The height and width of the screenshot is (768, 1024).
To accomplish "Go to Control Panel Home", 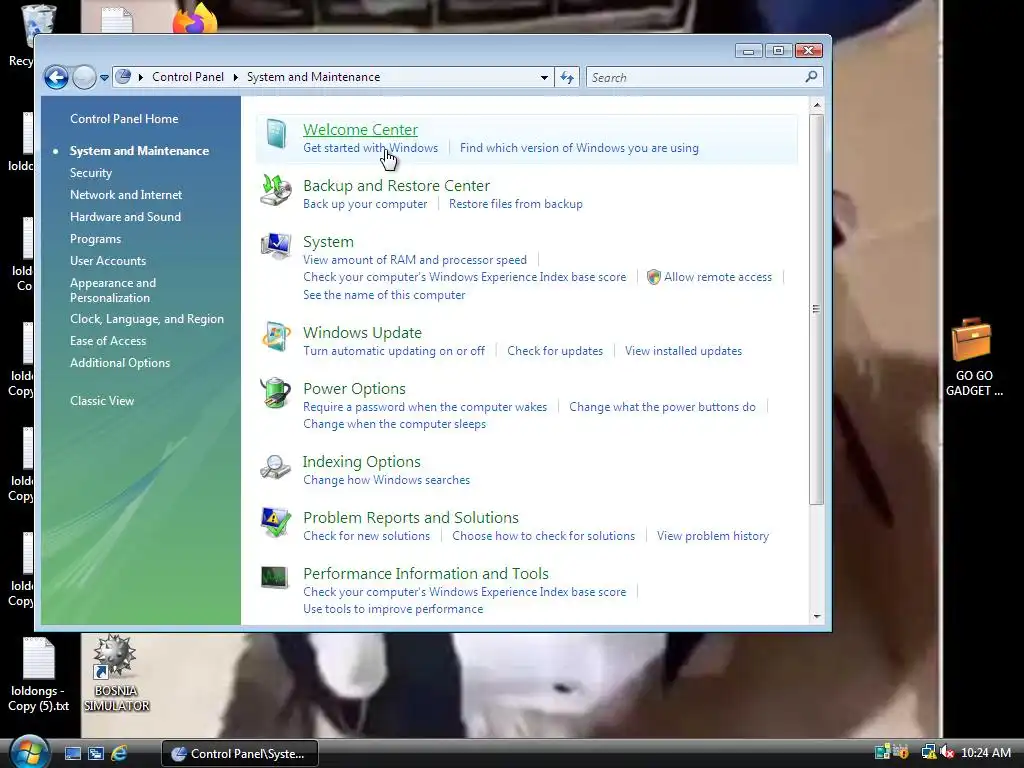I will pyautogui.click(x=124, y=119).
